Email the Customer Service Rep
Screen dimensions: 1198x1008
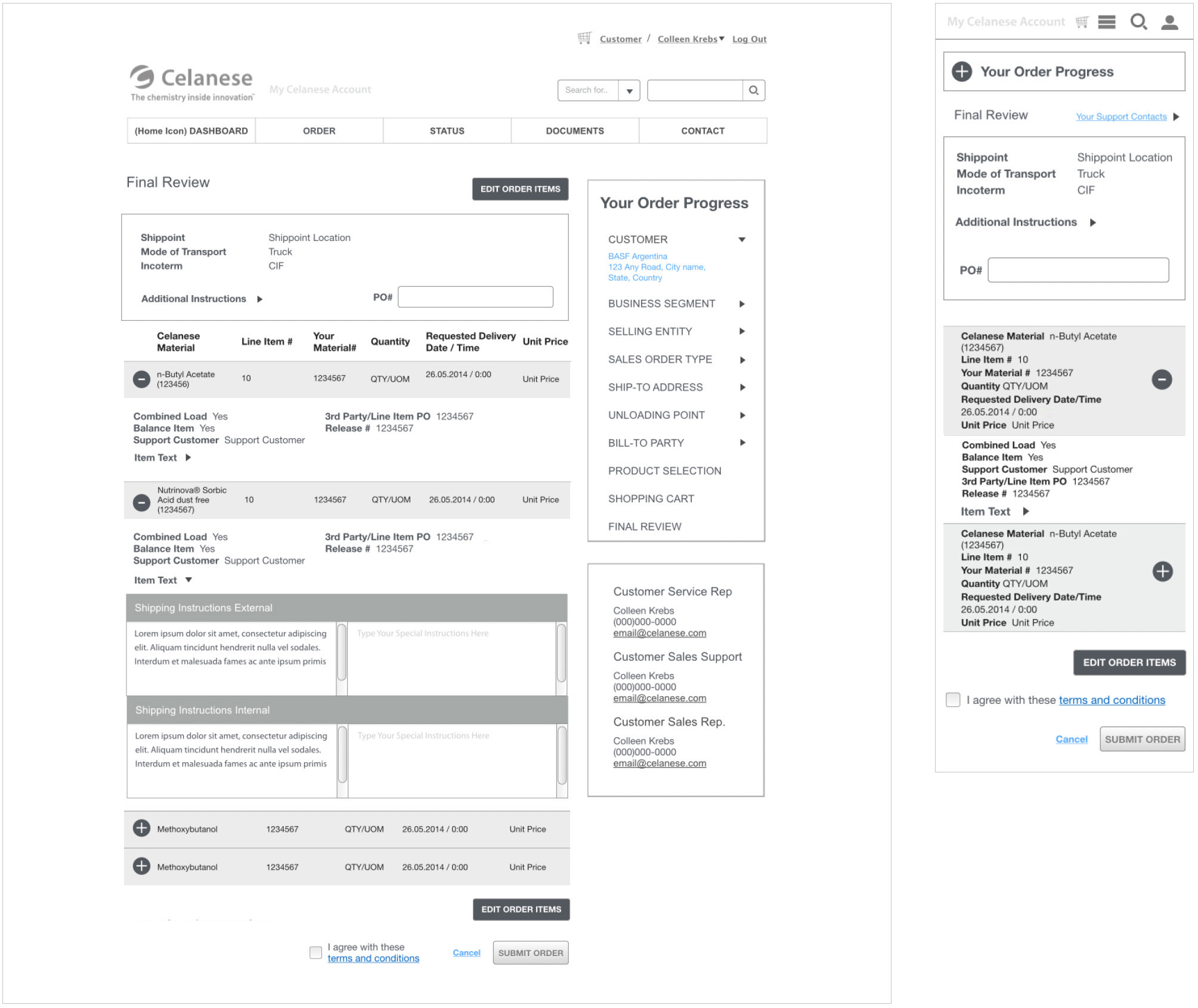(x=660, y=633)
